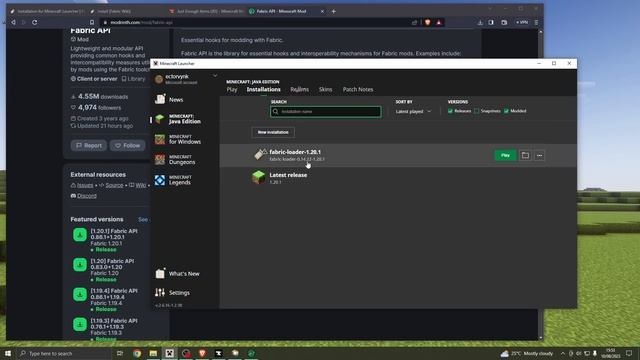Viewport: 640px width, 360px height.
Task: Select the Installations tab
Action: (x=263, y=89)
